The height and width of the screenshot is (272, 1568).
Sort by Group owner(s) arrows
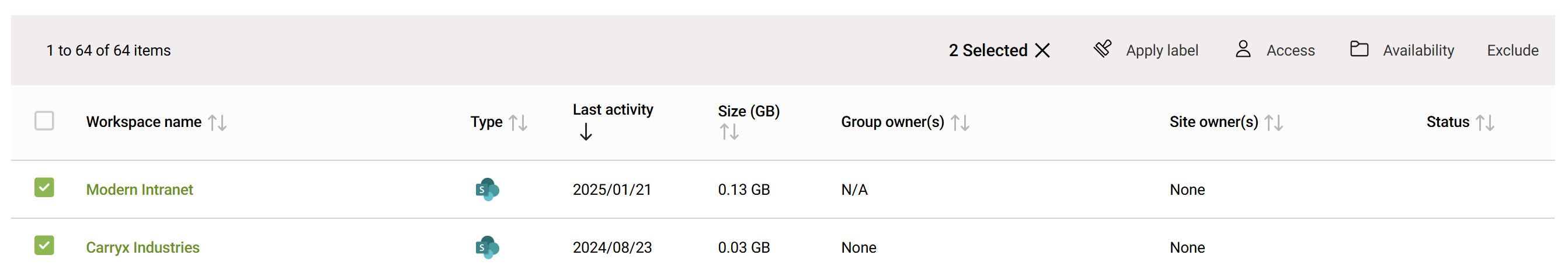(960, 123)
